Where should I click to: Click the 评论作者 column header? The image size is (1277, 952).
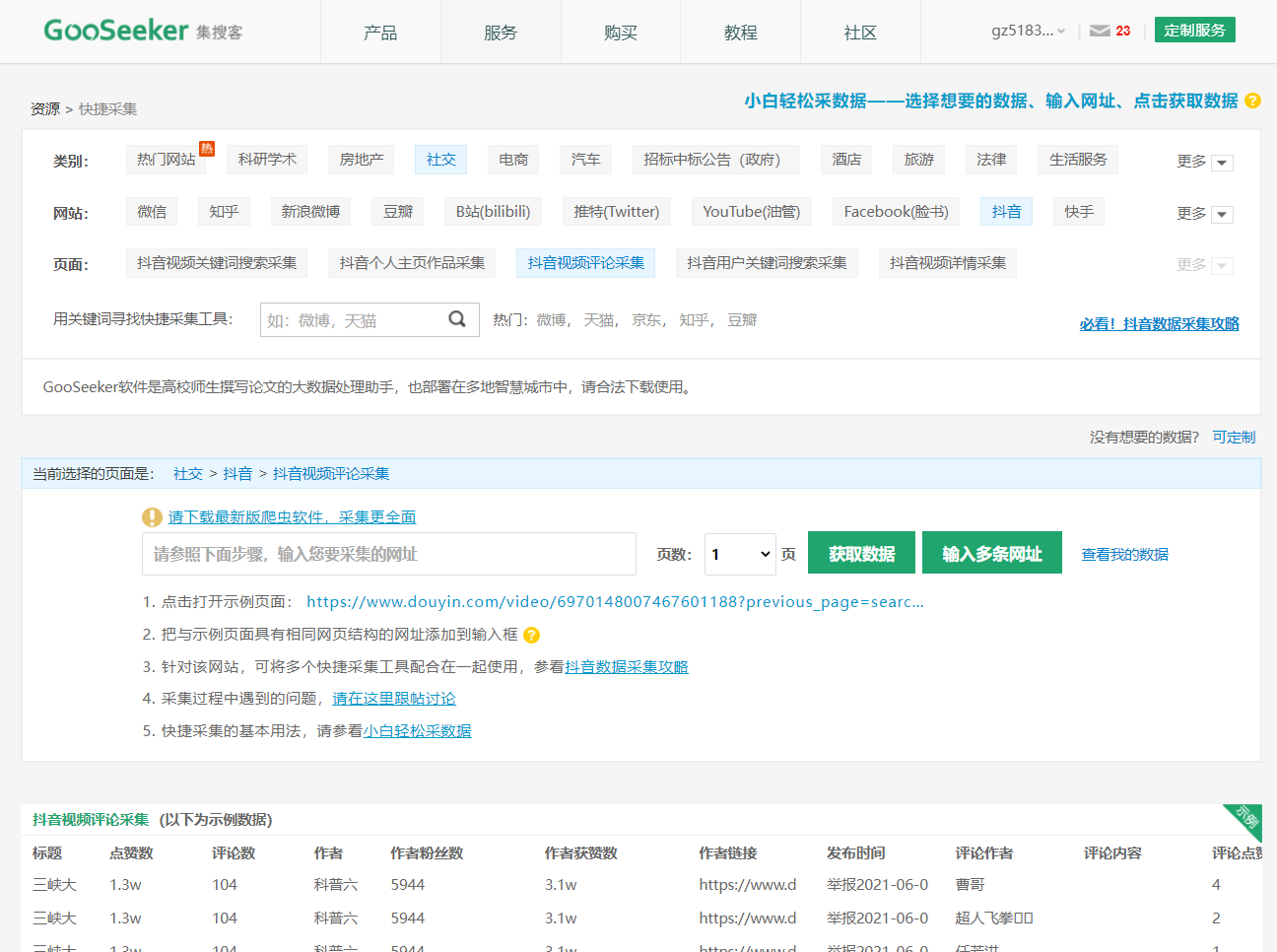(x=984, y=853)
